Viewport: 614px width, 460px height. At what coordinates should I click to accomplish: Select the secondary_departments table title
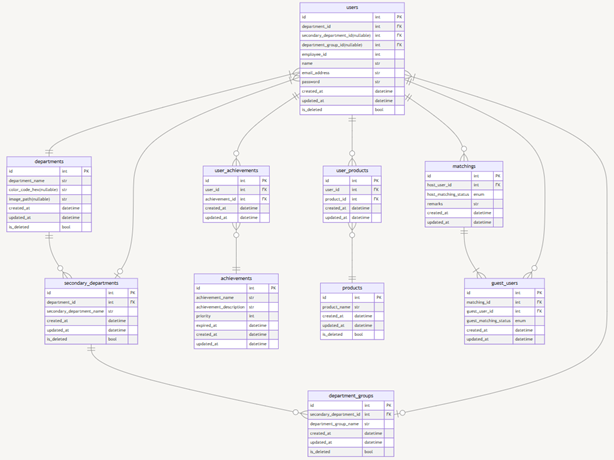pos(91,283)
